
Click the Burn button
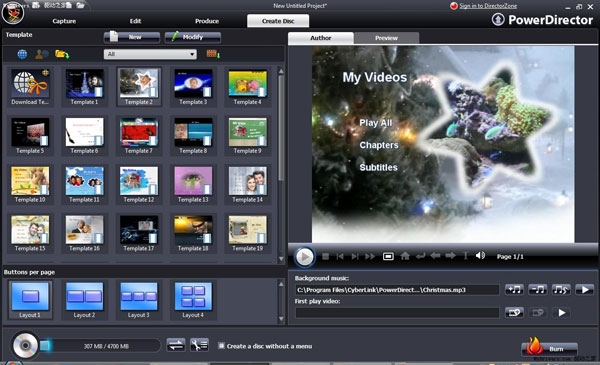tap(550, 348)
